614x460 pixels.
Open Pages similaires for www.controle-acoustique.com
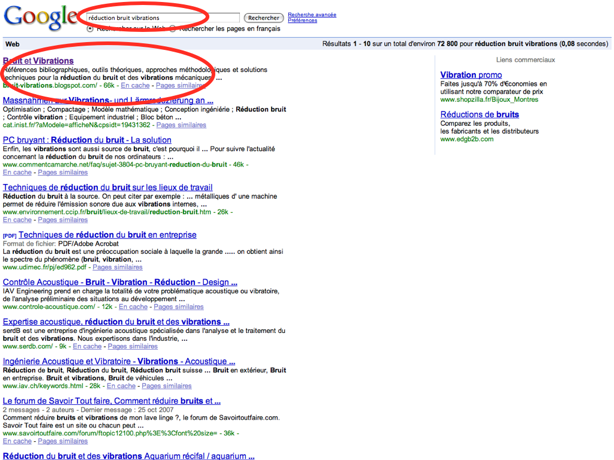(x=179, y=307)
